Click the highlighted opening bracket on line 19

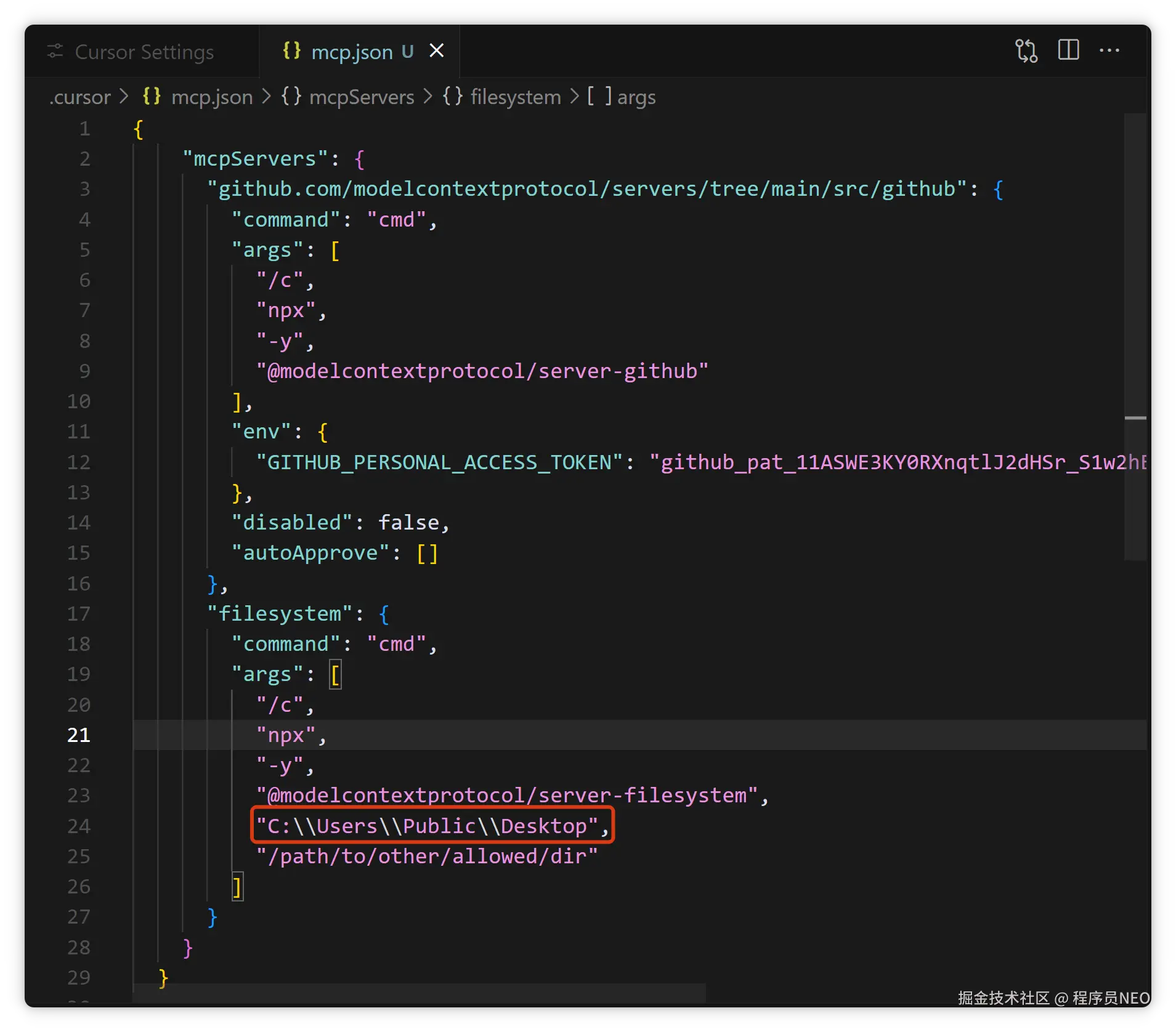point(335,675)
